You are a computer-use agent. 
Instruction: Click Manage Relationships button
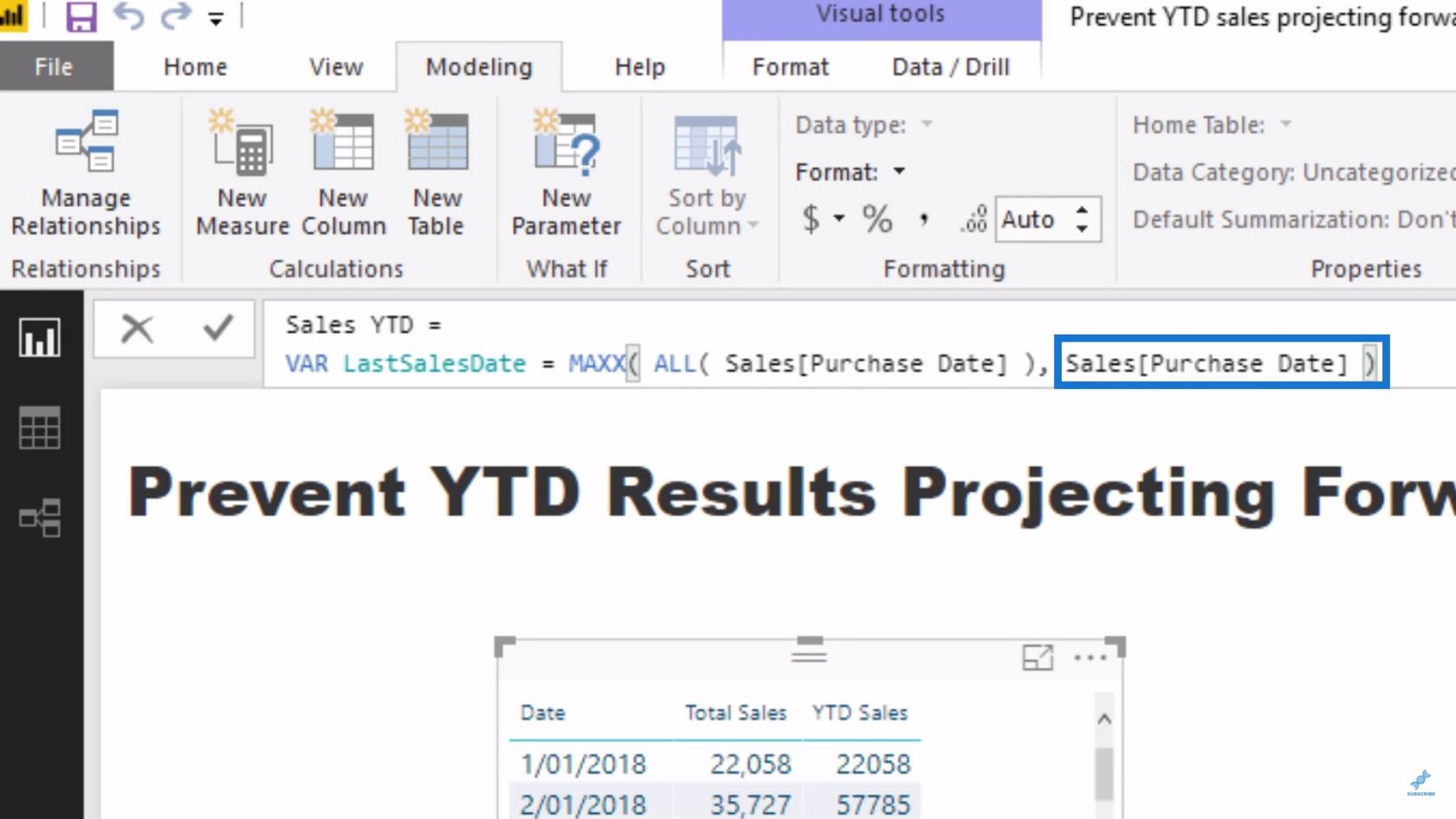pyautogui.click(x=86, y=174)
